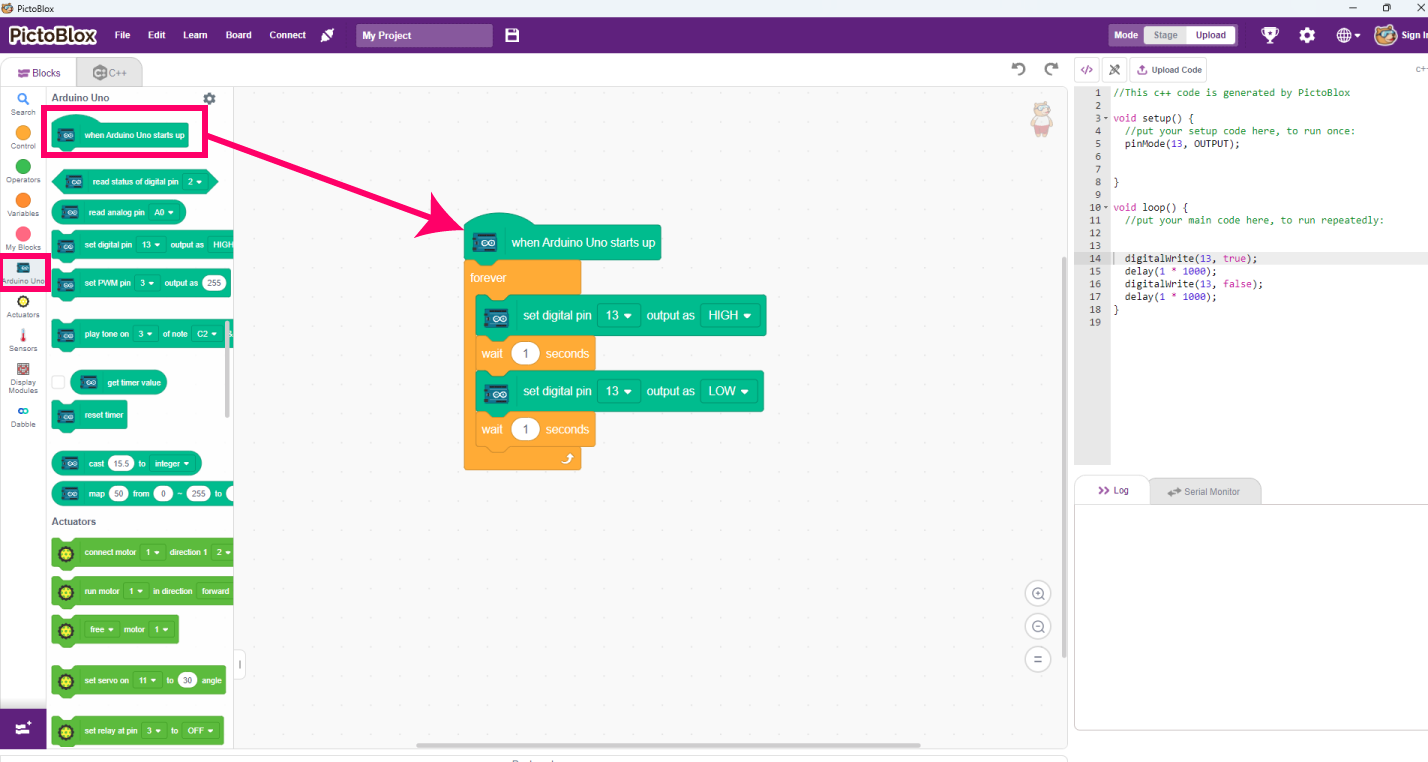Switch mode to Upload
Image resolution: width=1428 pixels, height=762 pixels.
(1210, 35)
